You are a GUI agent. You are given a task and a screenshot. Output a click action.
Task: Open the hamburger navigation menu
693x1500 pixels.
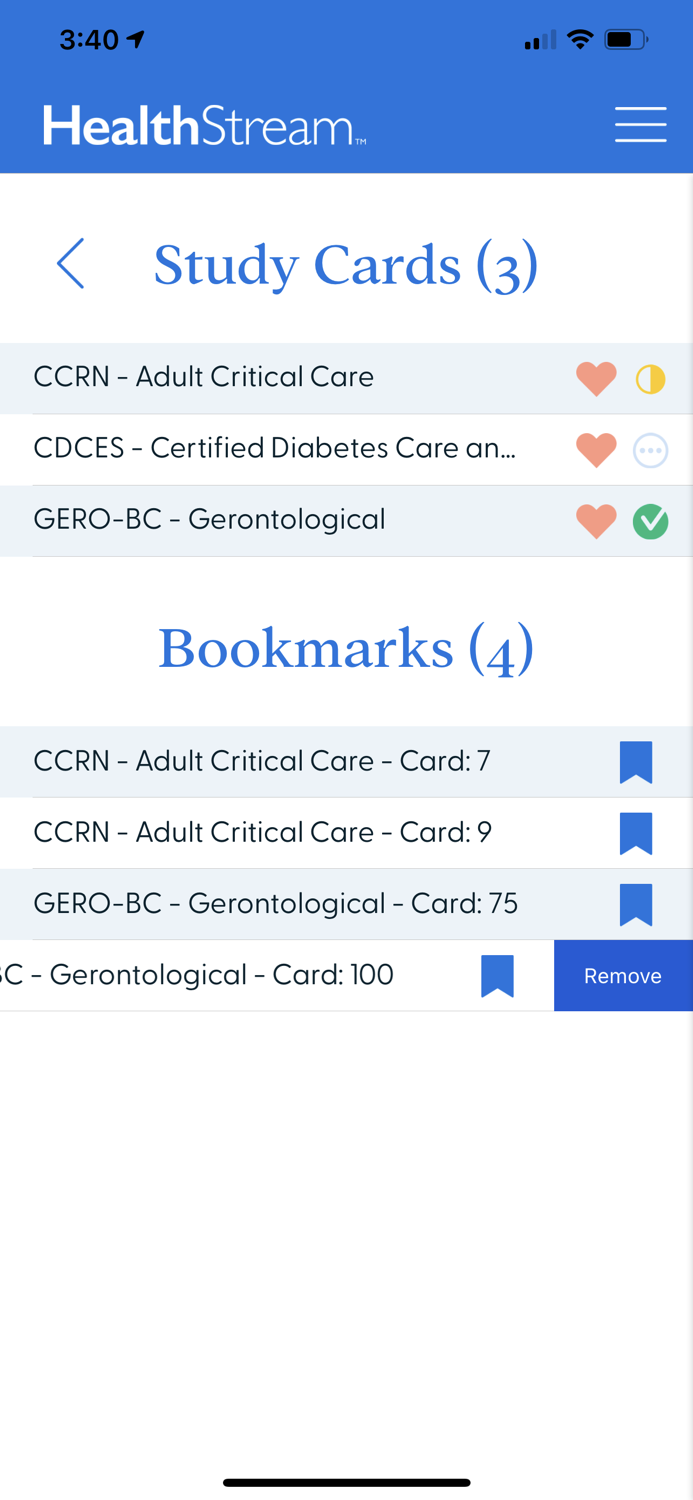pyautogui.click(x=640, y=124)
